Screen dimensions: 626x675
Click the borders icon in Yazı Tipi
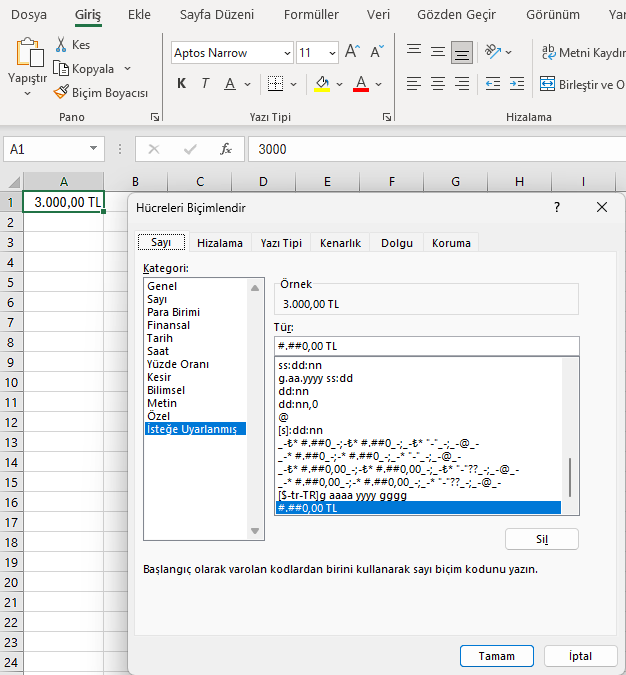[276, 84]
